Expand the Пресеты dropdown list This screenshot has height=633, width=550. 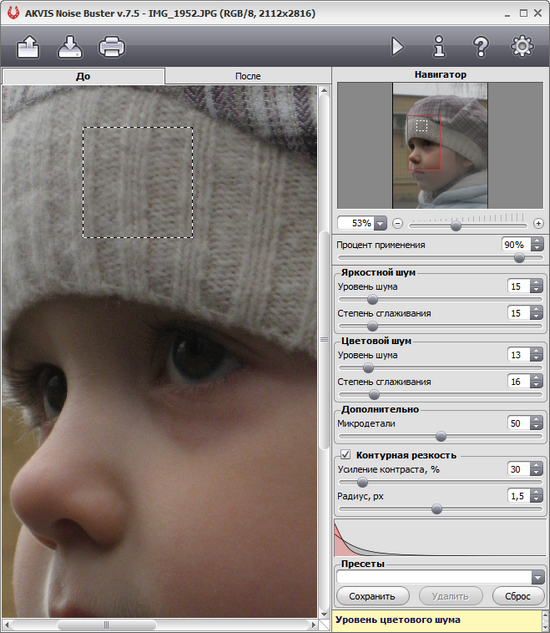click(x=537, y=577)
